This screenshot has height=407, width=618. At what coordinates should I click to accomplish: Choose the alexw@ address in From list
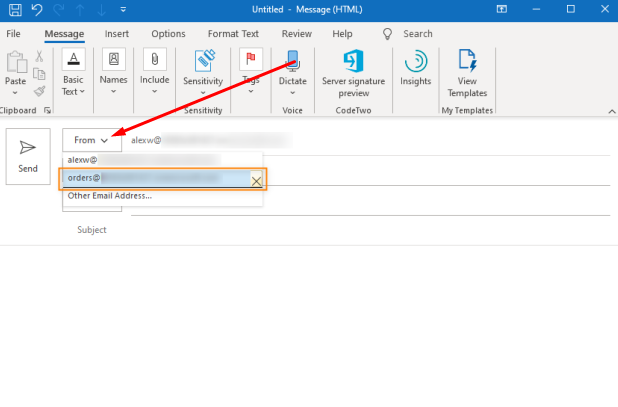162,160
